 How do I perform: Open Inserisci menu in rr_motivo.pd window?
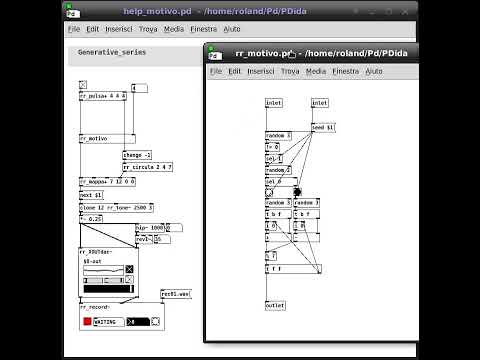pyautogui.click(x=261, y=71)
